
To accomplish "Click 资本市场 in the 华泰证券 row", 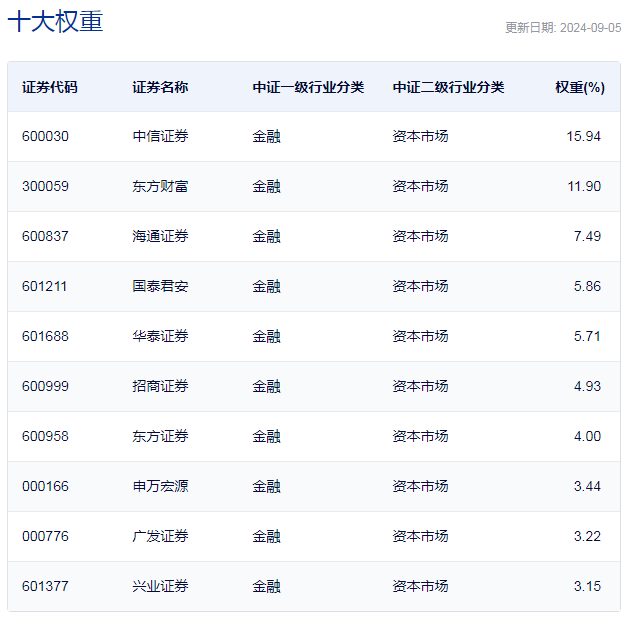I will [x=420, y=337].
